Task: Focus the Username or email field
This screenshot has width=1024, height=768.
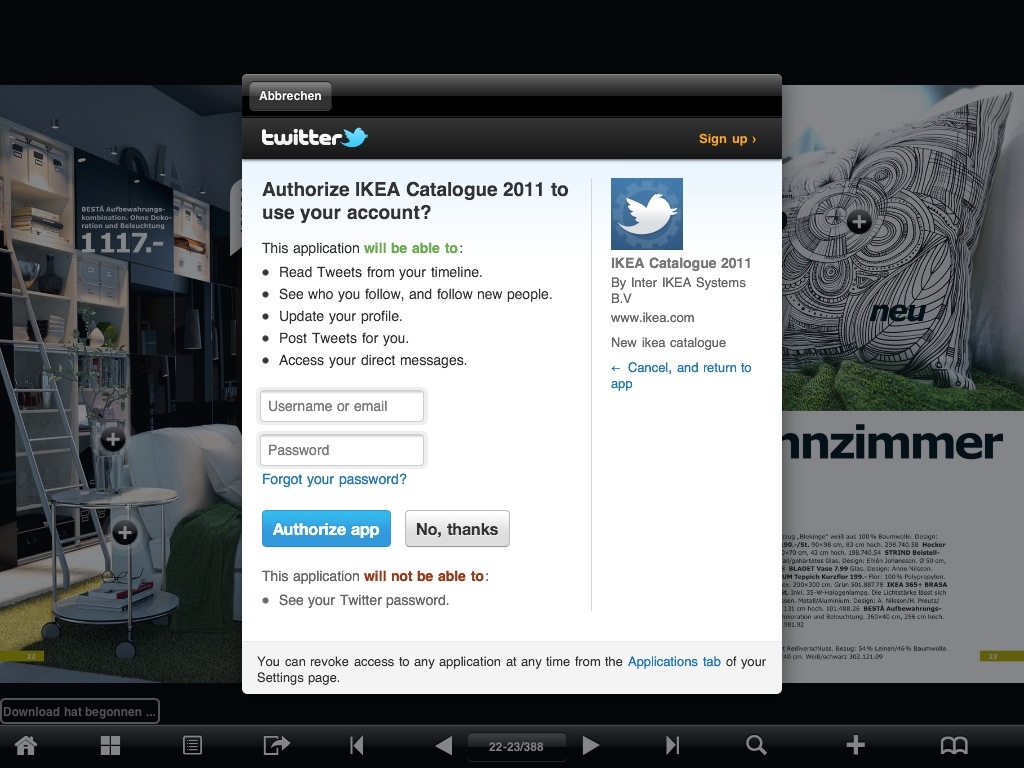Action: (342, 406)
